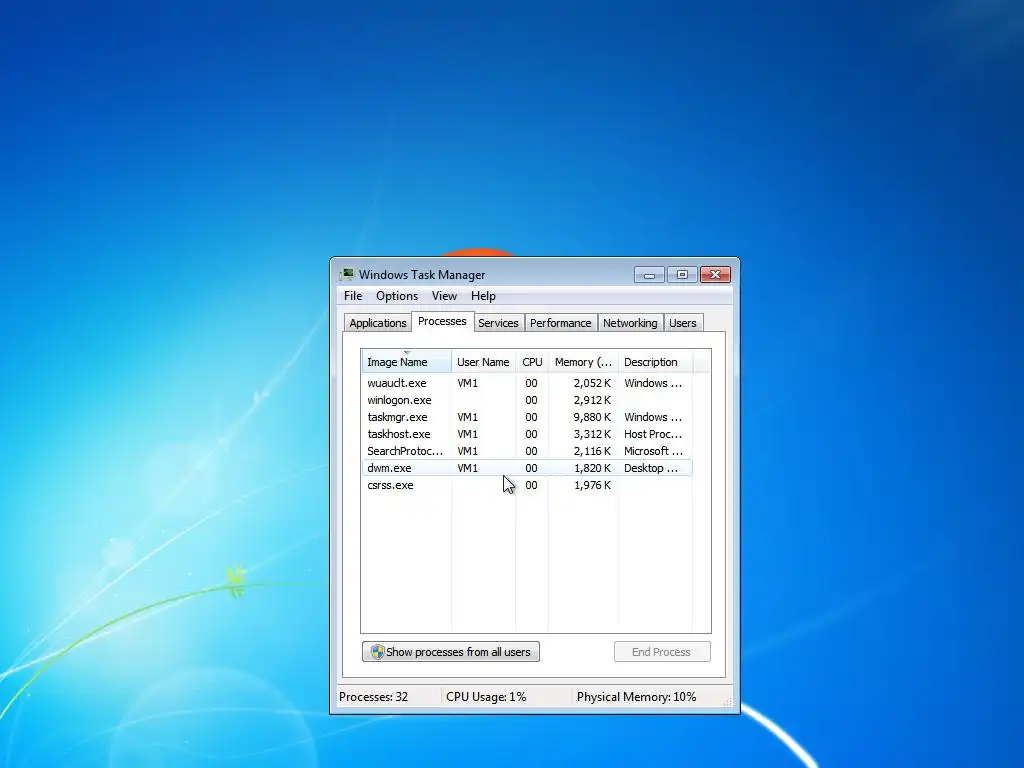Open the Help menu

pos(483,296)
